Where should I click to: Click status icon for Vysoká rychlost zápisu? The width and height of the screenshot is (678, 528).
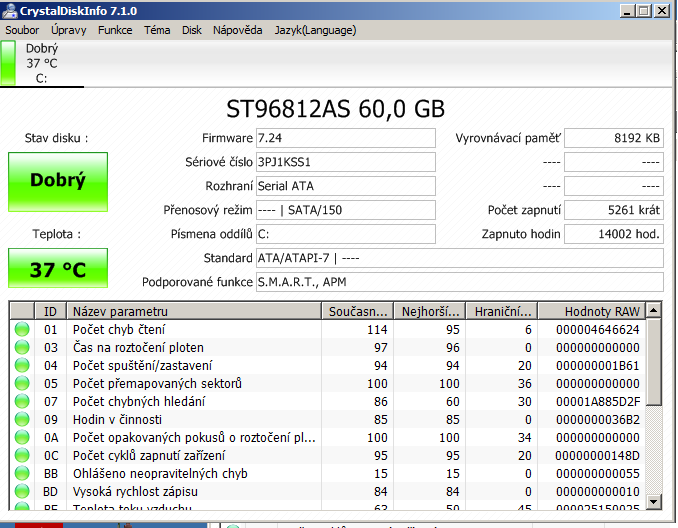22,492
